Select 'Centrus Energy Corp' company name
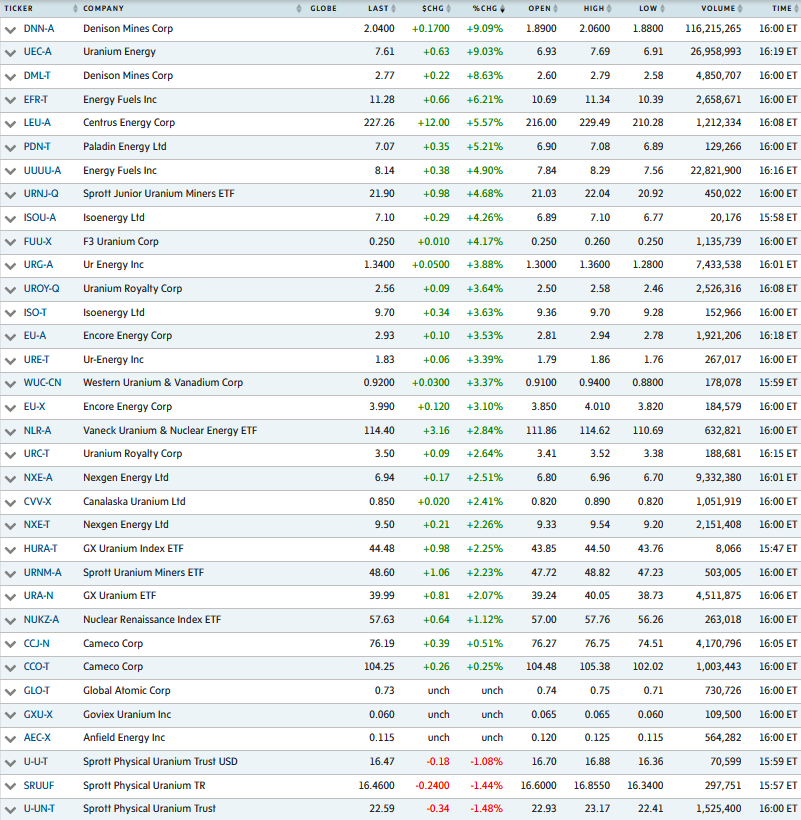This screenshot has height=820, width=801. (129, 123)
